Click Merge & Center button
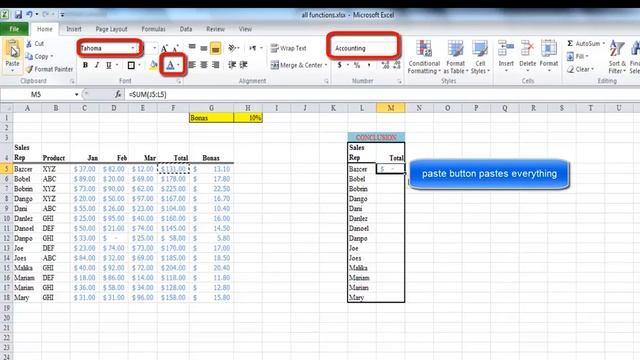The image size is (640, 360). (296, 65)
